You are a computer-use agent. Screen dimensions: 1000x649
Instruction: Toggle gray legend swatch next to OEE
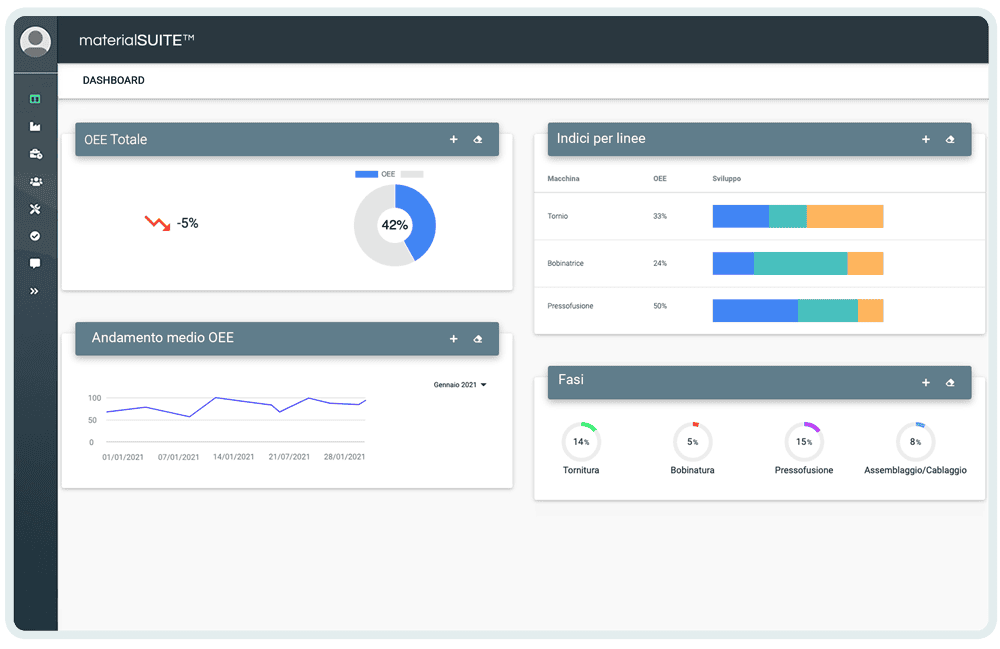412,174
